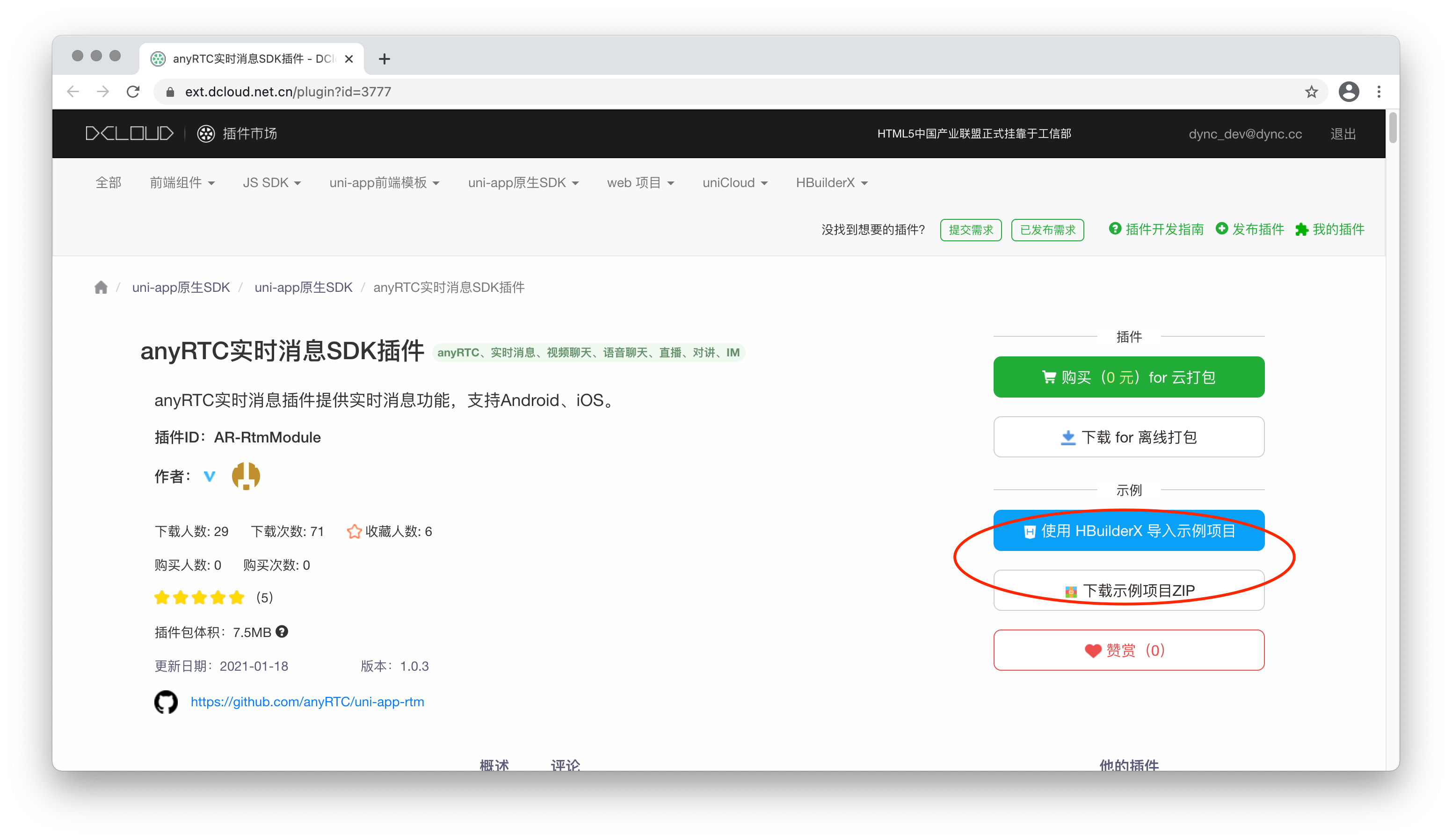The image size is (1452, 840).
Task: Click the 我的插件 puzzle icon
Action: [1302, 229]
